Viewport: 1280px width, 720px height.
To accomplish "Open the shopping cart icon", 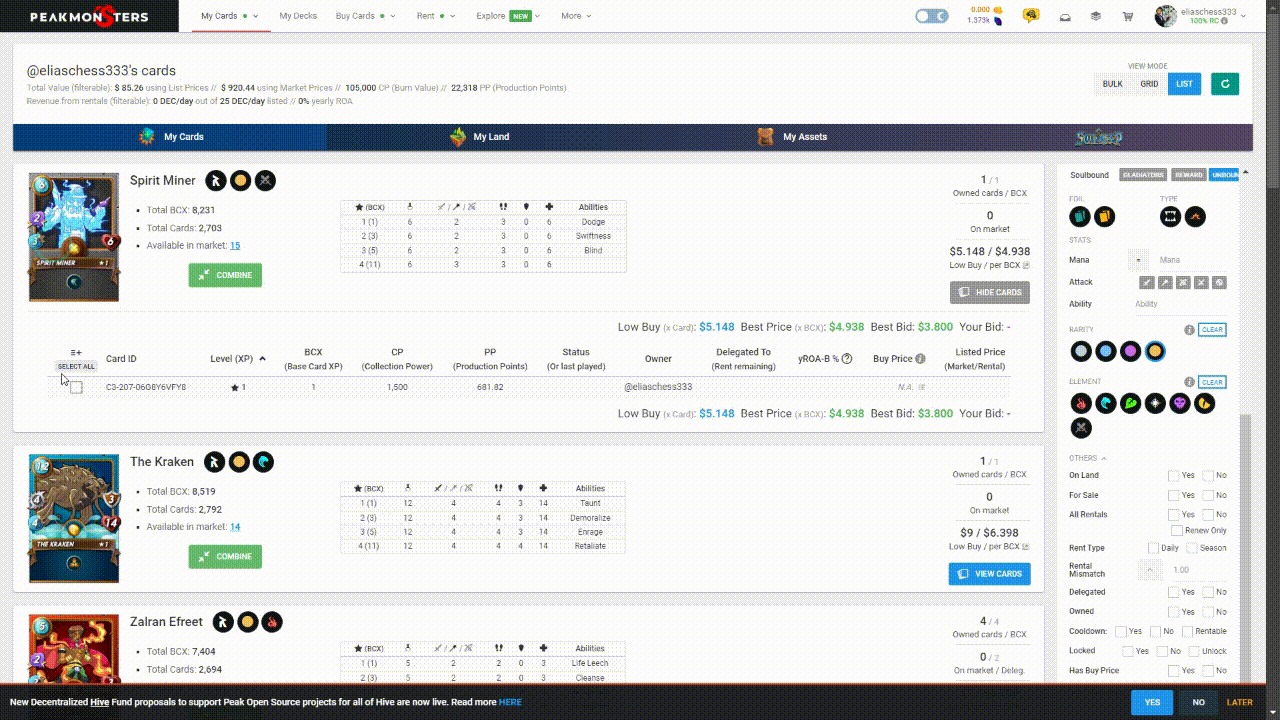I will [1128, 16].
